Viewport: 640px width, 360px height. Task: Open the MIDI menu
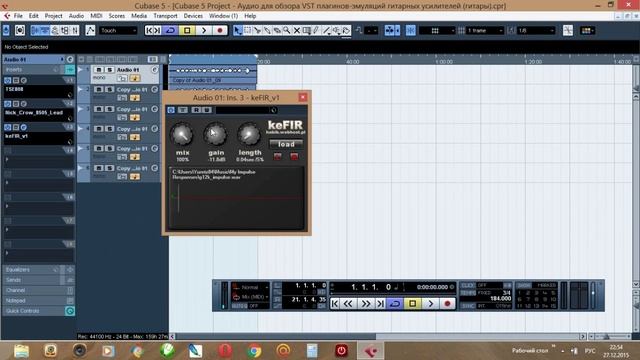(96, 16)
